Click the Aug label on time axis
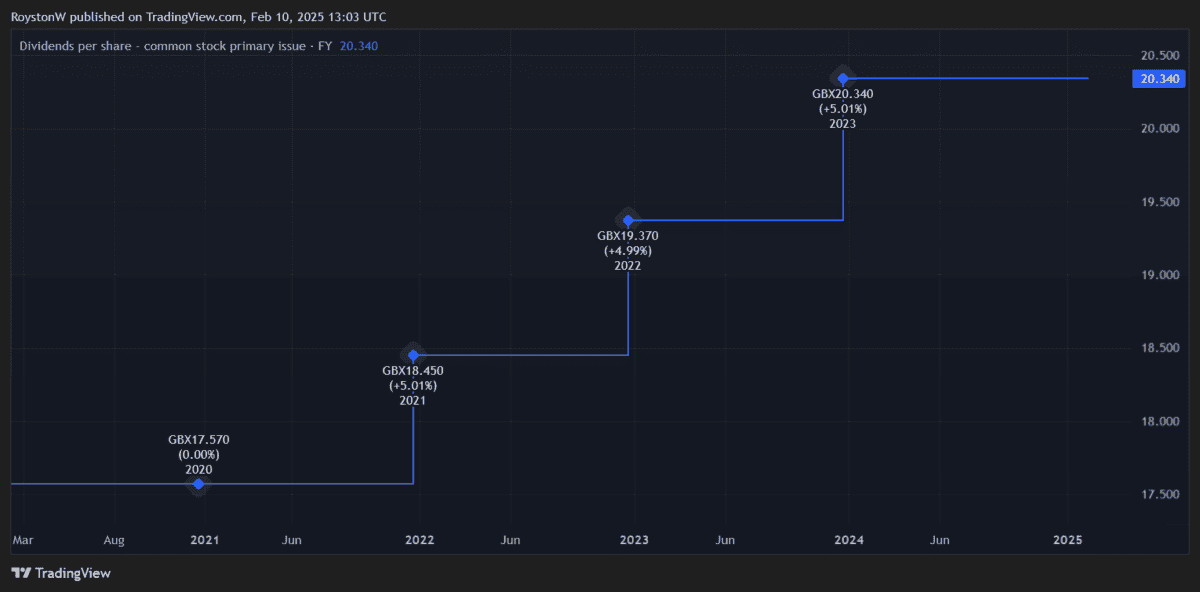1200x592 pixels. point(114,540)
